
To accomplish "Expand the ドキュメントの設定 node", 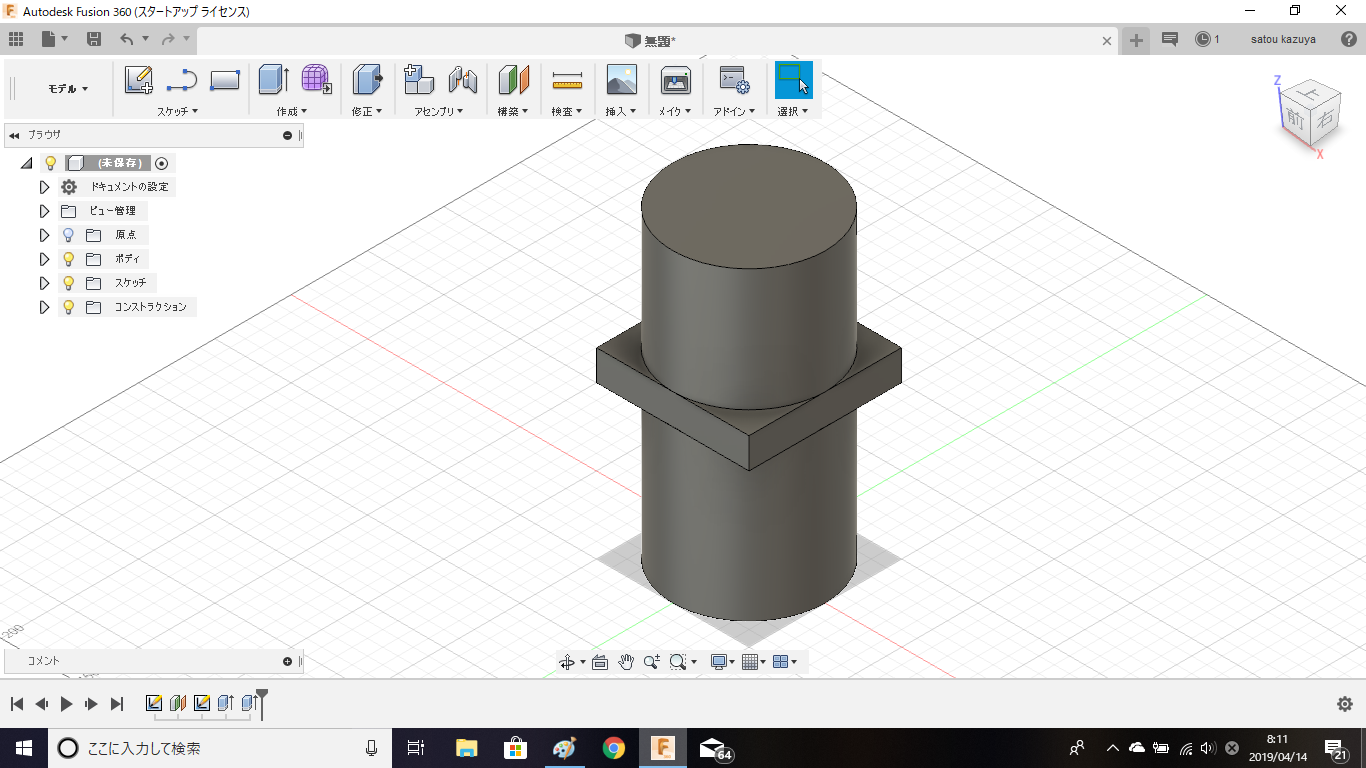I will click(x=44, y=187).
